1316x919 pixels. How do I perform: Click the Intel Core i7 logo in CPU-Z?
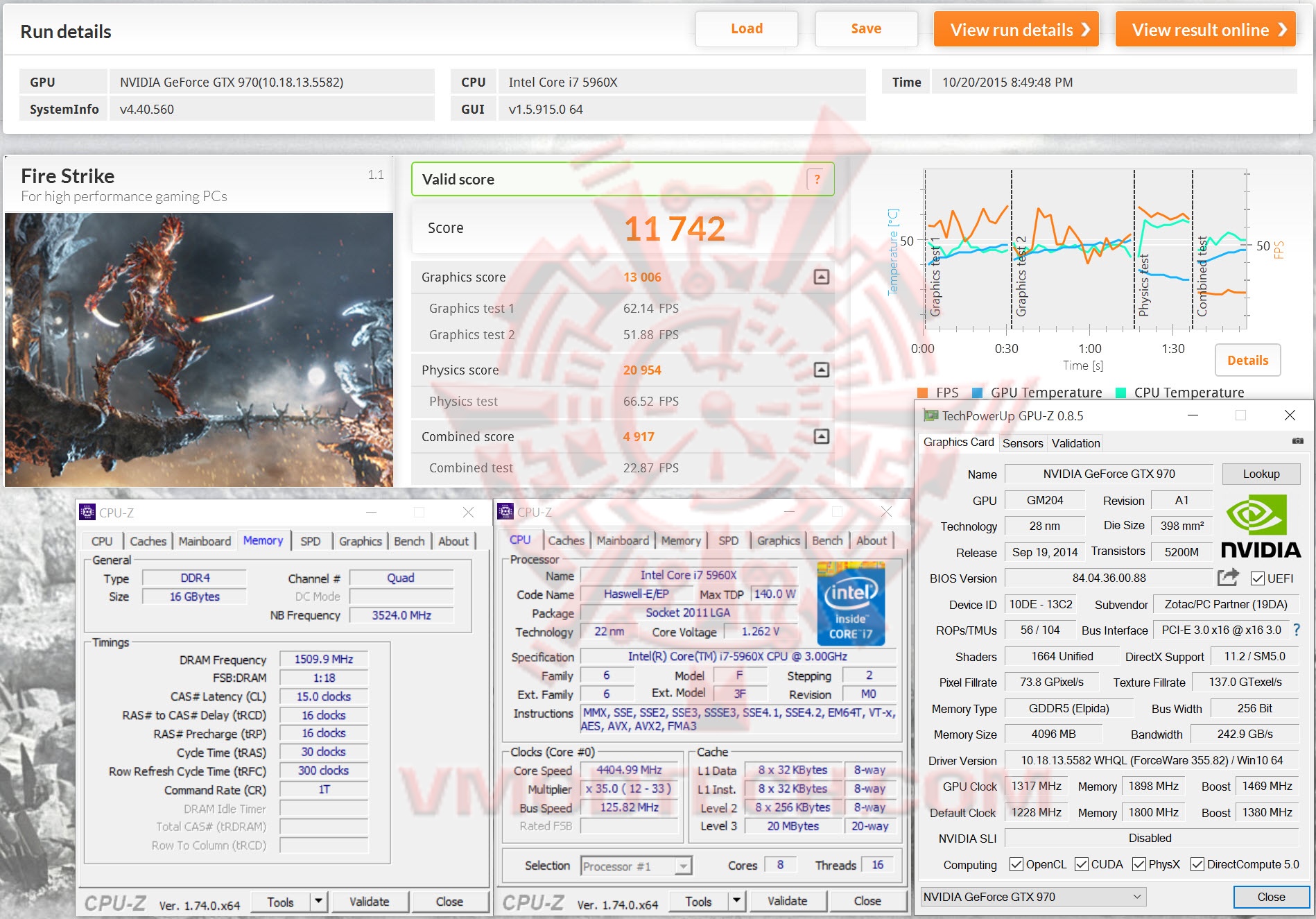[851, 604]
